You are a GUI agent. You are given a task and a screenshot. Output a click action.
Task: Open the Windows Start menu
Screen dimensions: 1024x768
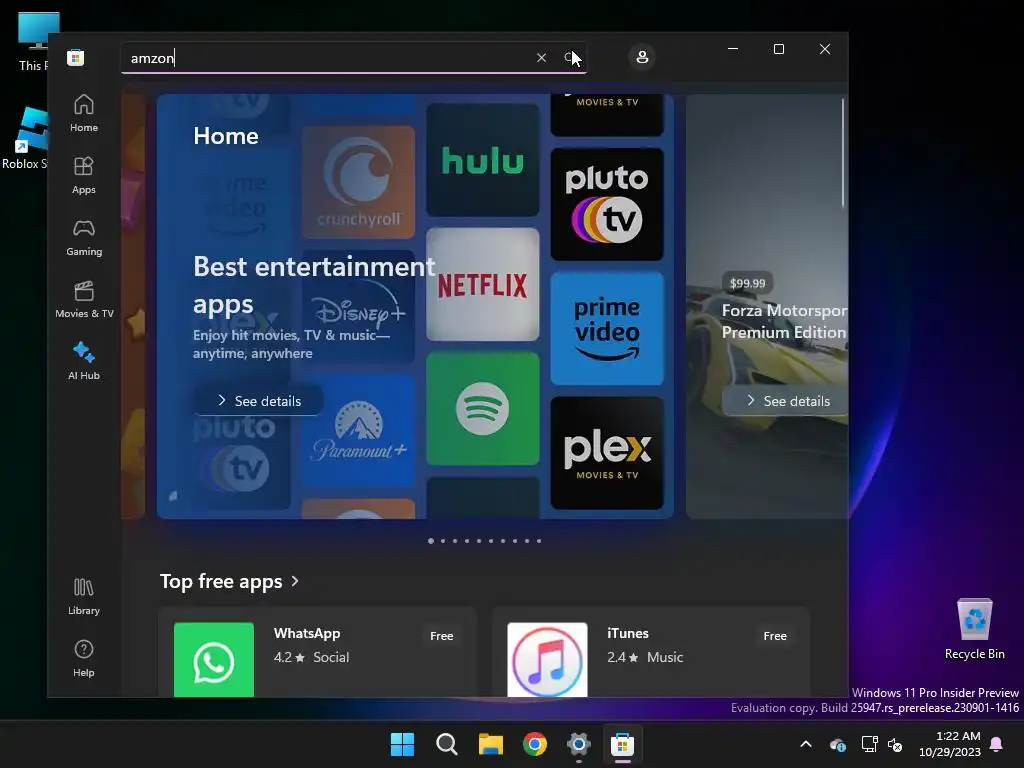point(402,744)
